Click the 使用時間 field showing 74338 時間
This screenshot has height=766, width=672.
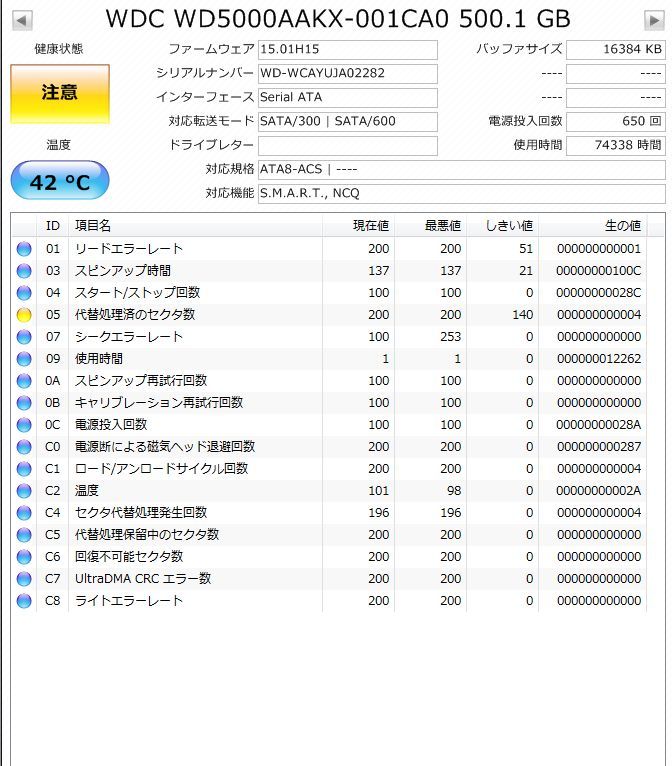(616, 145)
